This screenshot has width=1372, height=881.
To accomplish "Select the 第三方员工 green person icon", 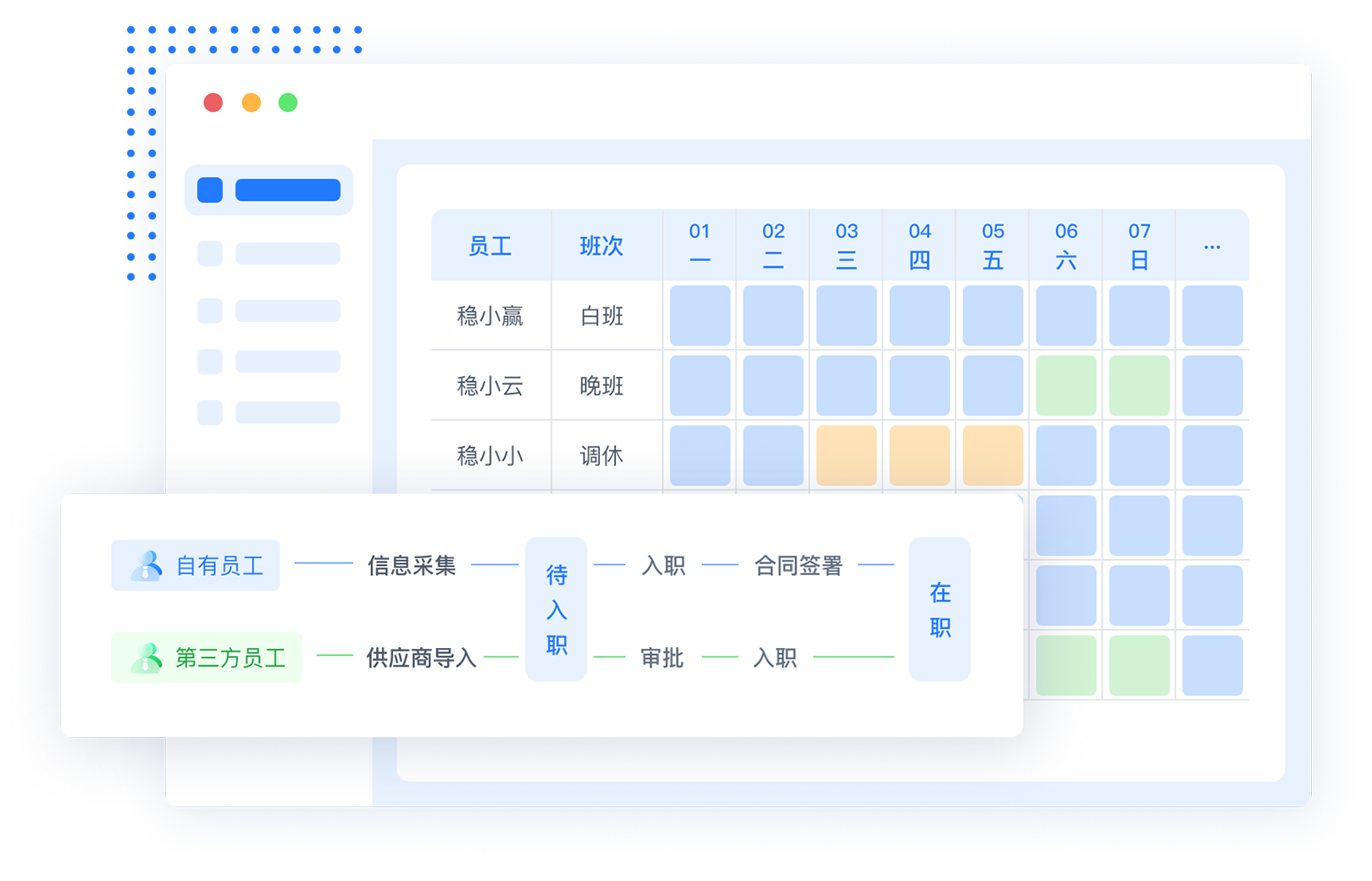I will [147, 657].
